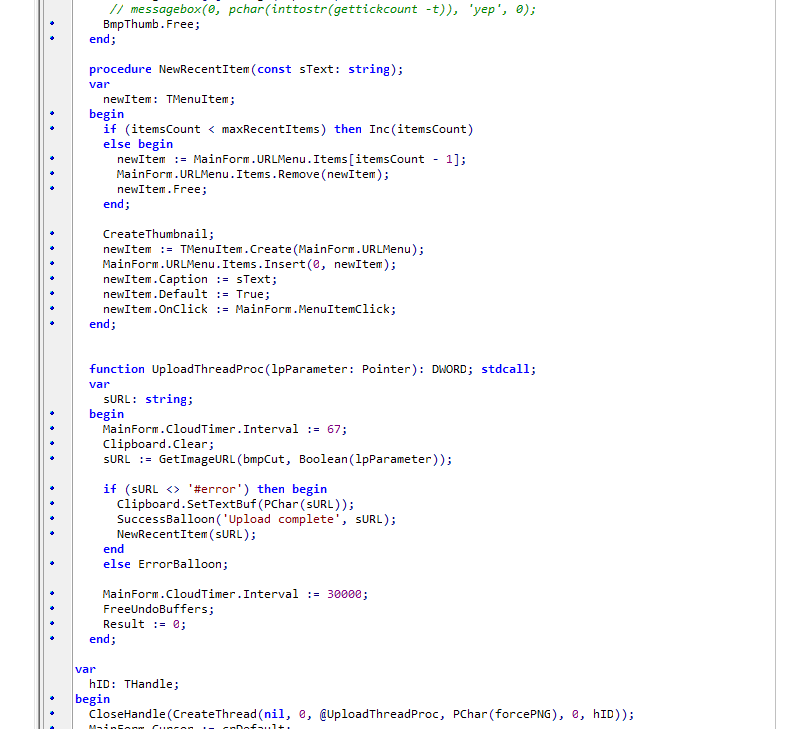Click function UploadThreadProc declaration line
805x729 pixels.
point(312,369)
